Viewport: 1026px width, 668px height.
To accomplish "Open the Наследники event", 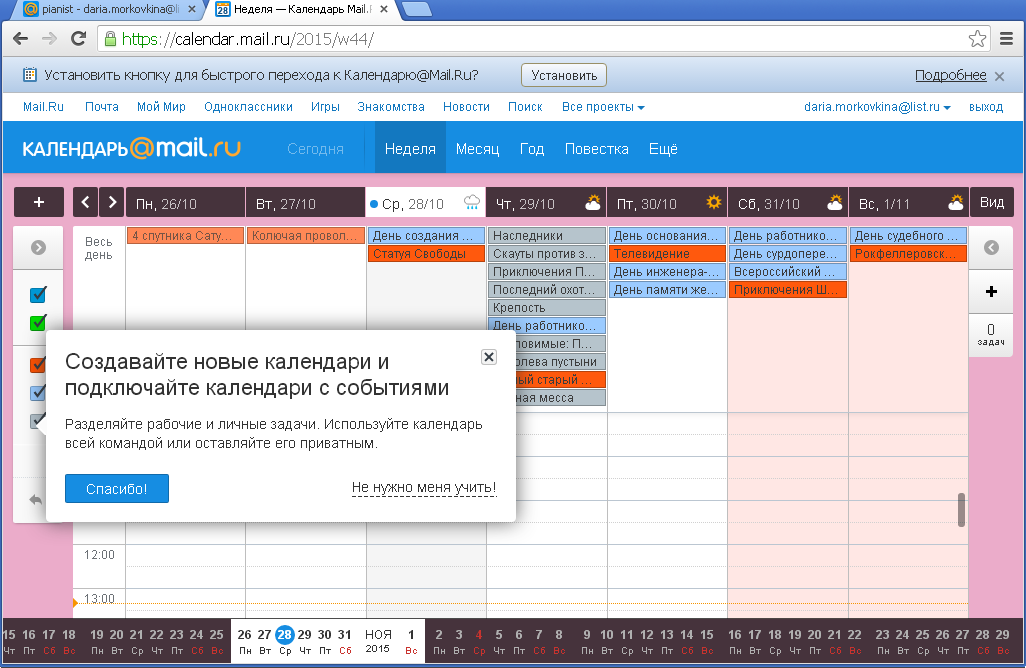I will coord(547,236).
